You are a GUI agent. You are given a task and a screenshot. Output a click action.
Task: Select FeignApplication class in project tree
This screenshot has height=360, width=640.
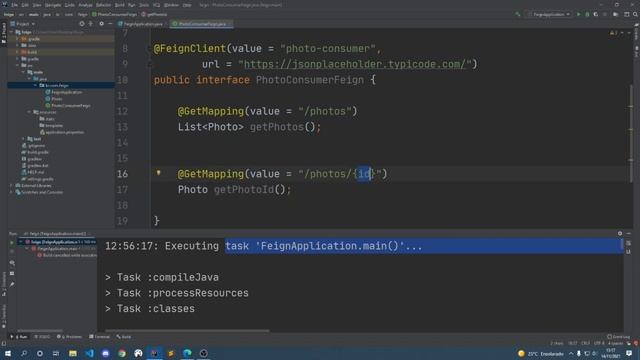click(x=64, y=92)
